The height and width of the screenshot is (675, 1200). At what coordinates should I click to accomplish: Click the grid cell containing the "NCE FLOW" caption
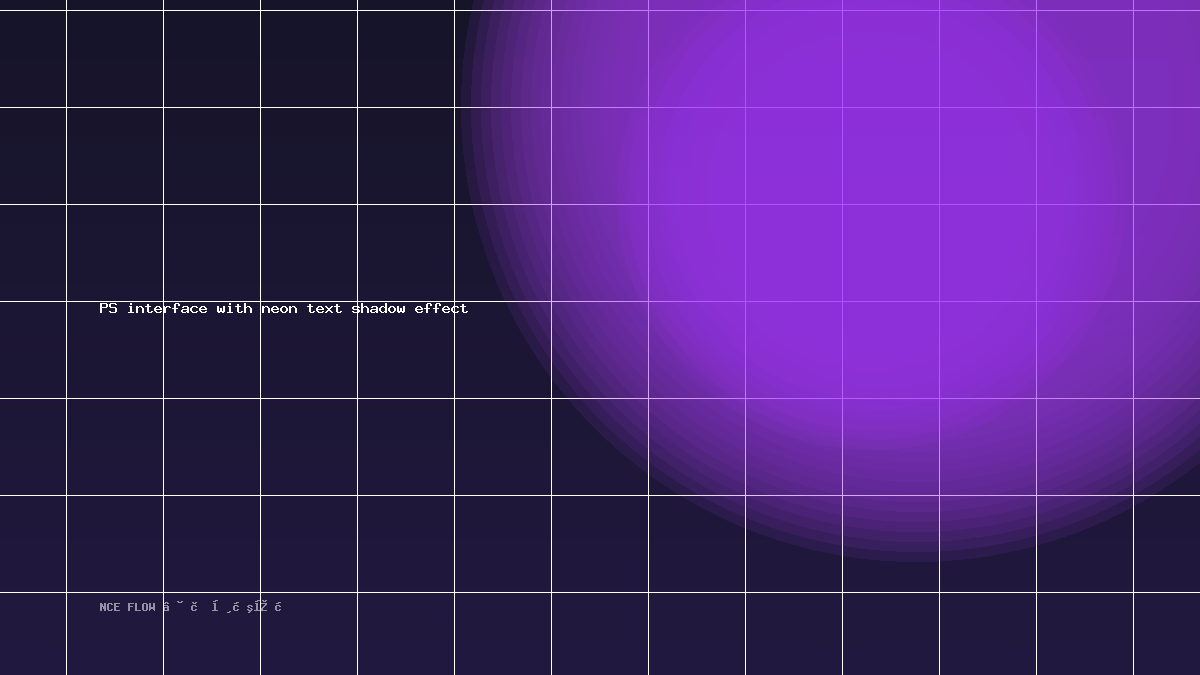(x=115, y=634)
